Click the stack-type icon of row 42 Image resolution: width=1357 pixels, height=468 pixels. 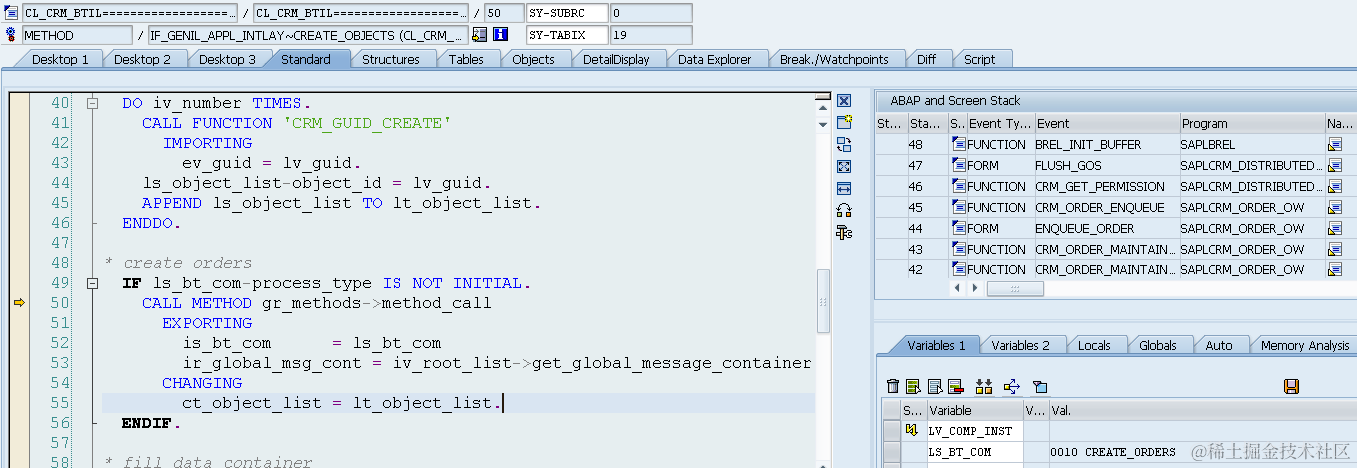click(959, 269)
